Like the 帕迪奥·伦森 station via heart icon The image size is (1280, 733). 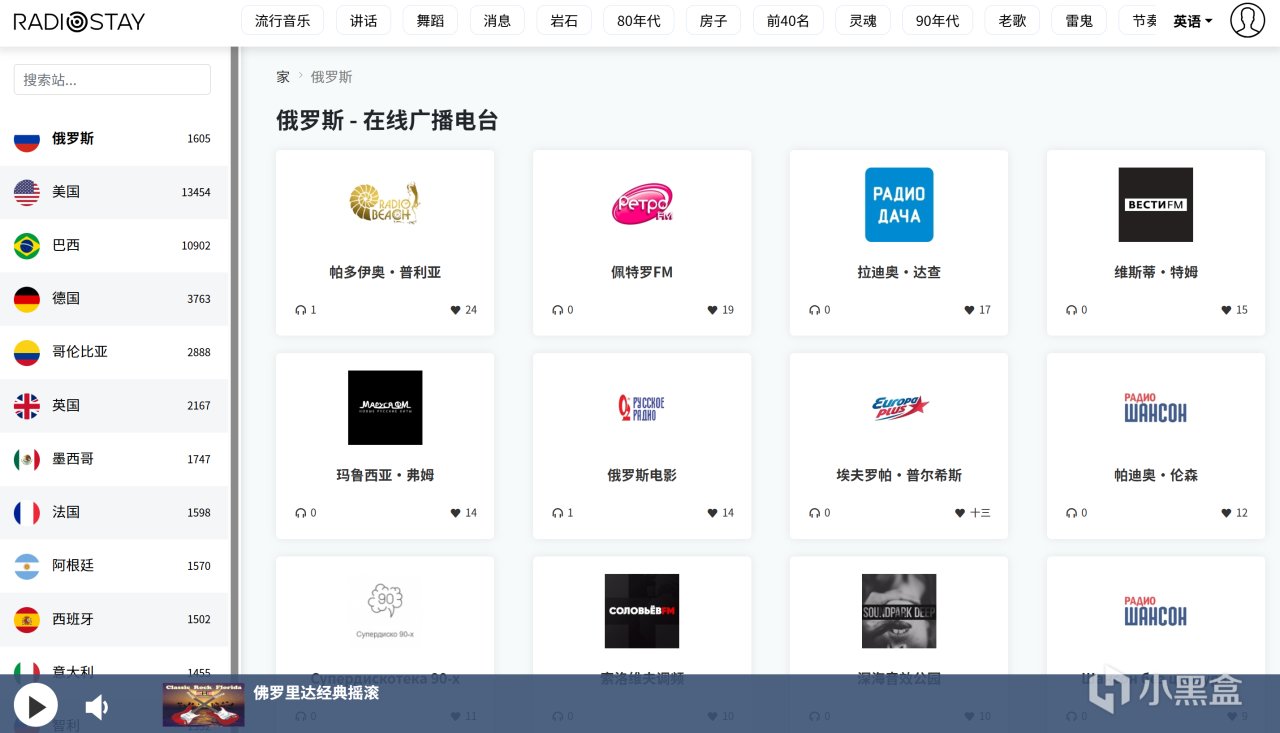(x=1227, y=513)
